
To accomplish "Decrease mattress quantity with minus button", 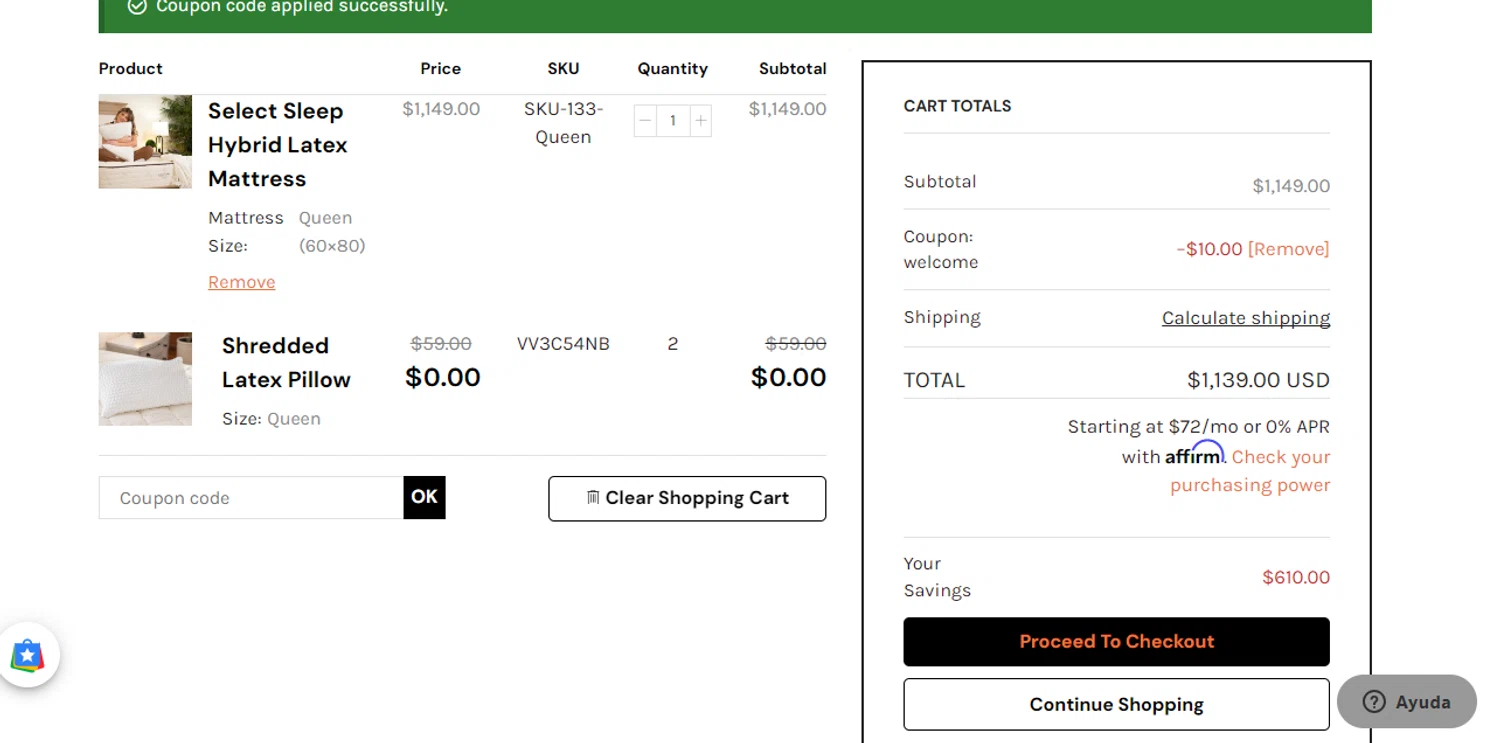I will 645,121.
